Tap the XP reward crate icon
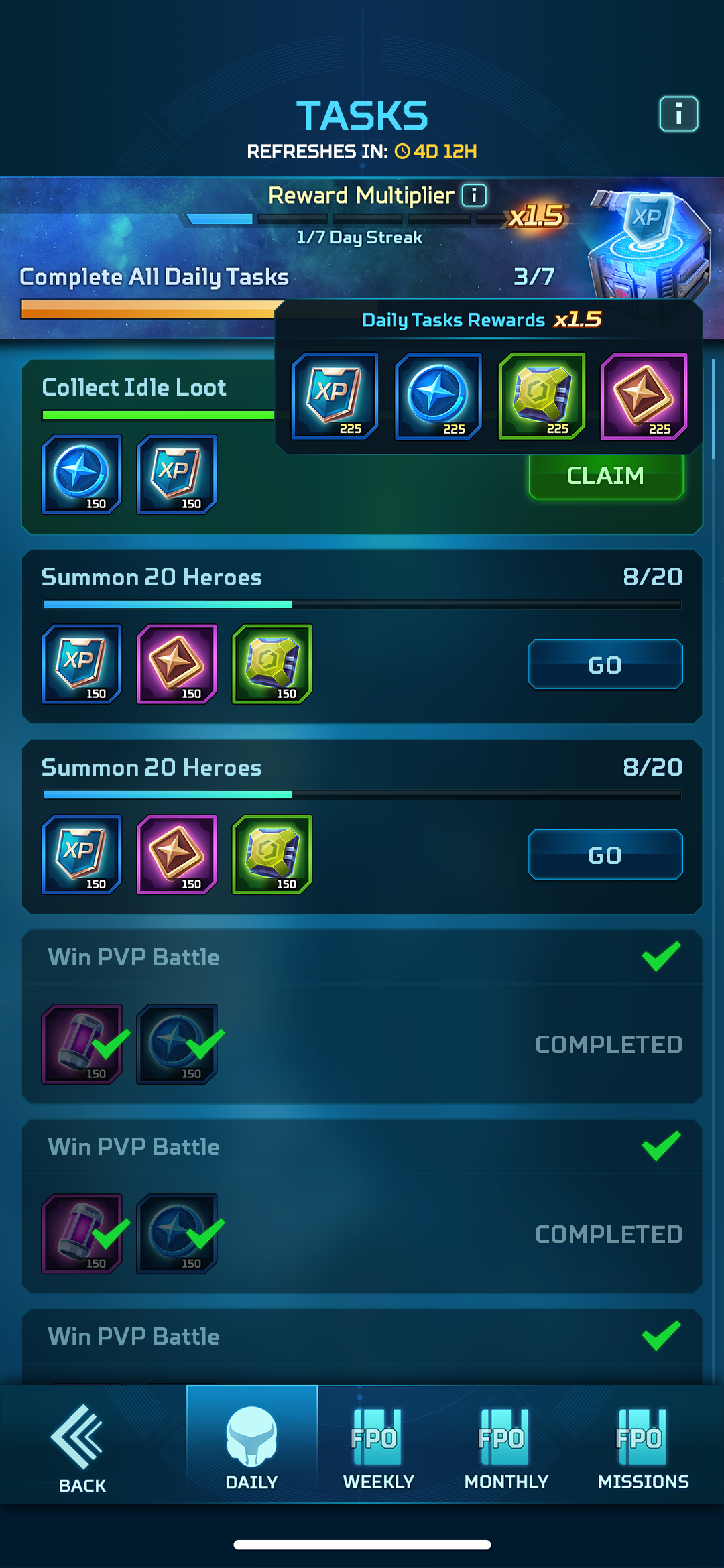 (x=648, y=245)
